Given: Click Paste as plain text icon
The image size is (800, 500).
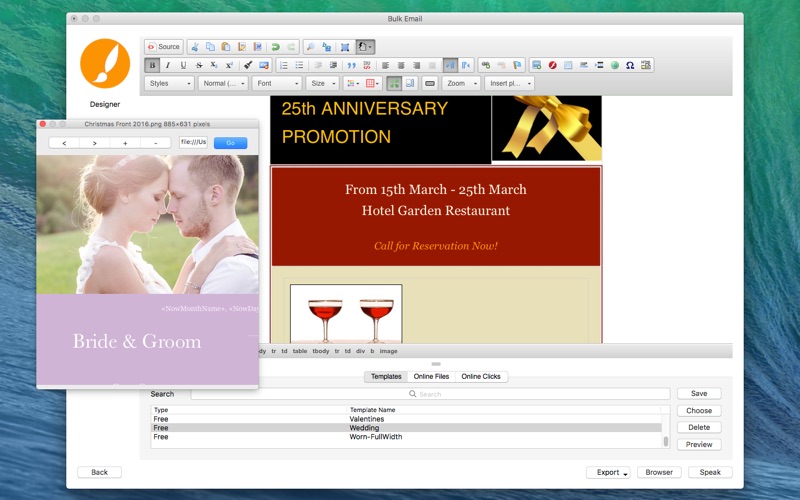Looking at the screenshot, I should (242, 47).
